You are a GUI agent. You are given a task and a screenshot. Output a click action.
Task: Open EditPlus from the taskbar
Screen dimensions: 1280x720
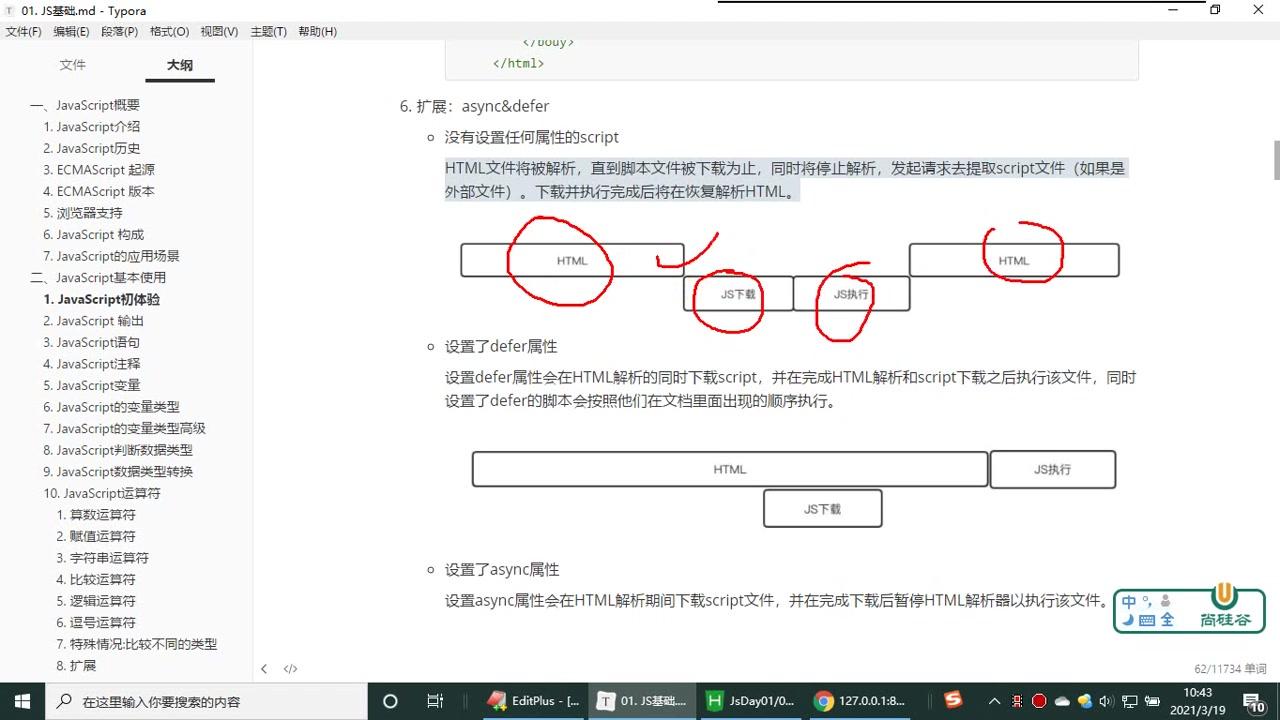[x=533, y=701]
